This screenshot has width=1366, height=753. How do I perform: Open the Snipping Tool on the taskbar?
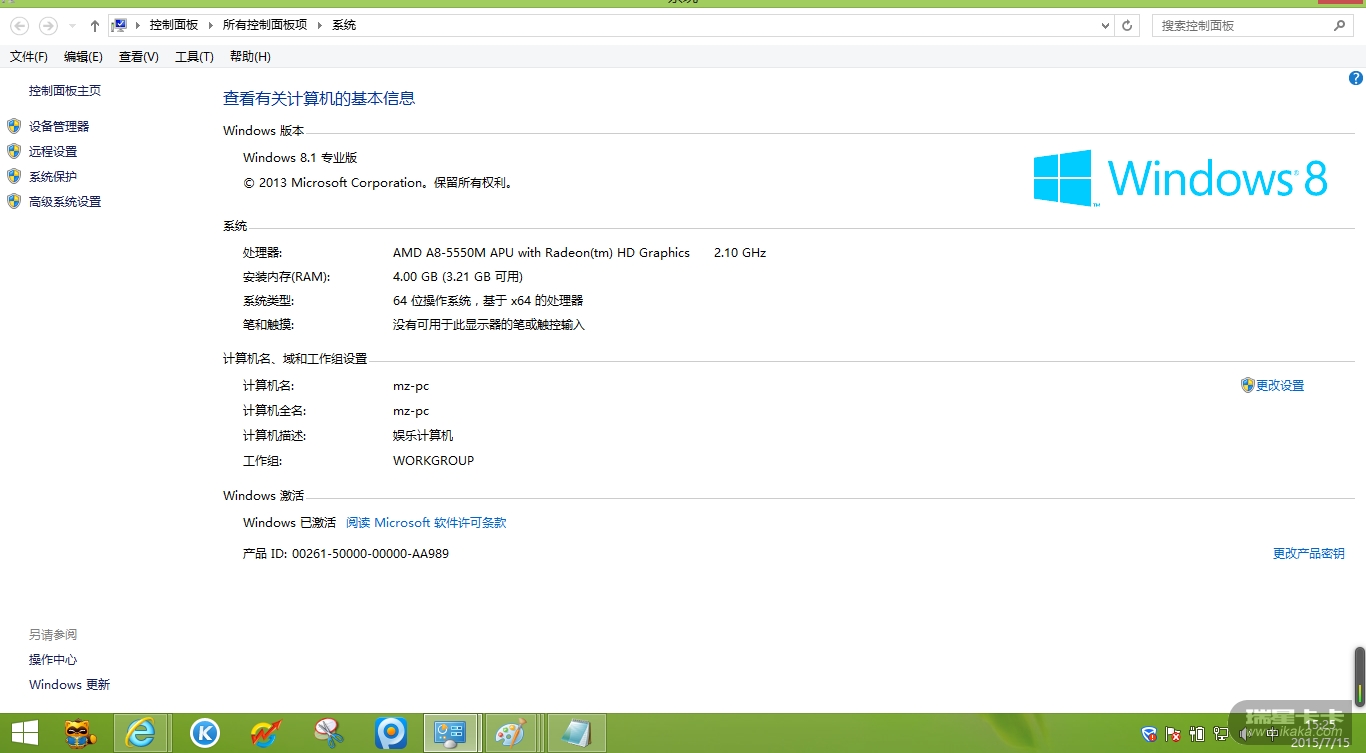pyautogui.click(x=329, y=733)
